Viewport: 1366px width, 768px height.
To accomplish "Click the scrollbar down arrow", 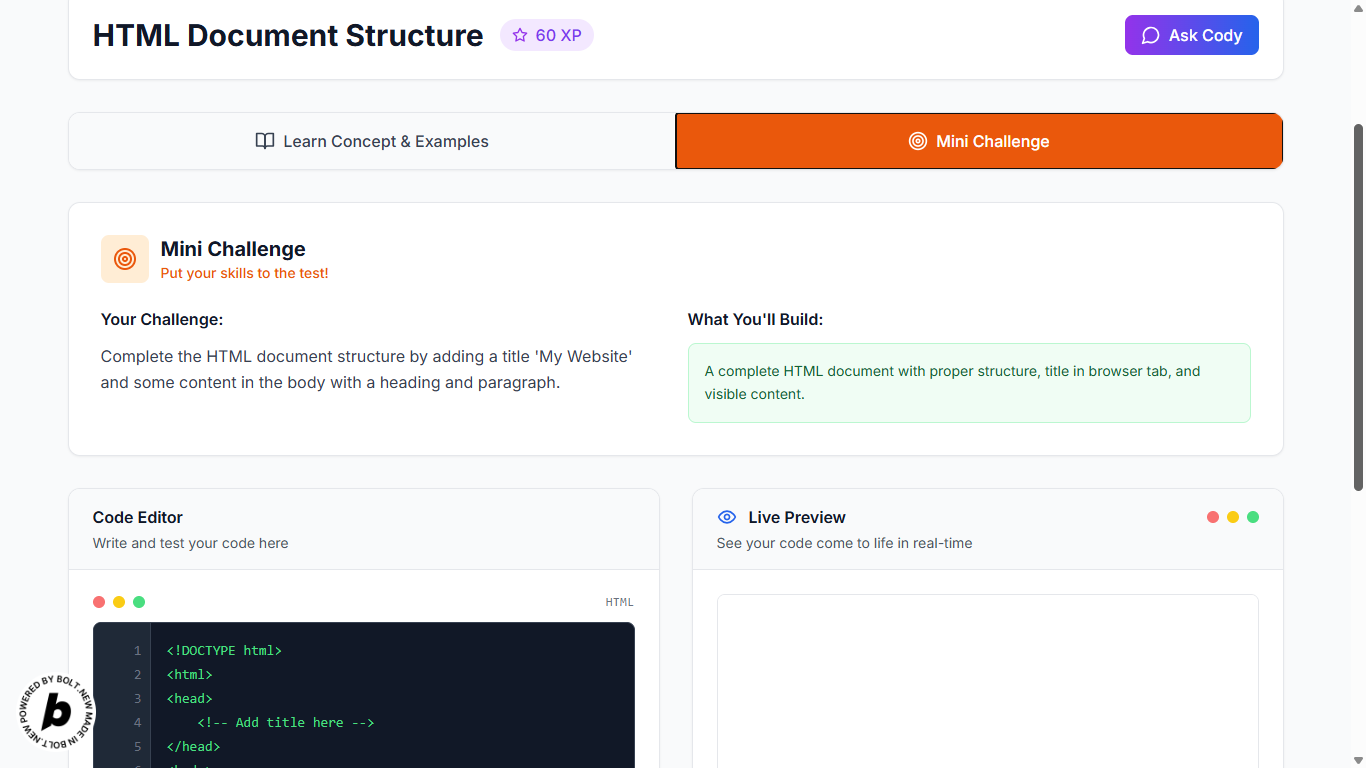I will [1358, 760].
